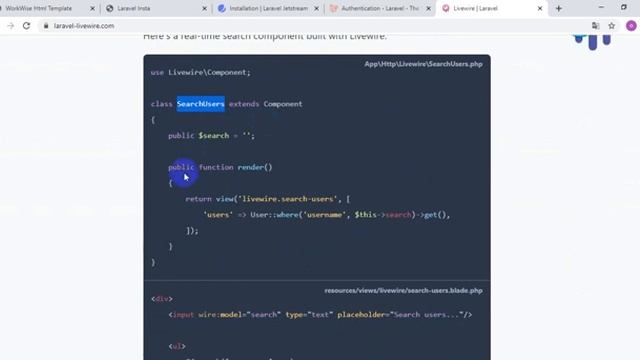This screenshot has width=640, height=360.
Task: Switch to the Laravel Insta tab
Action: point(156,8)
